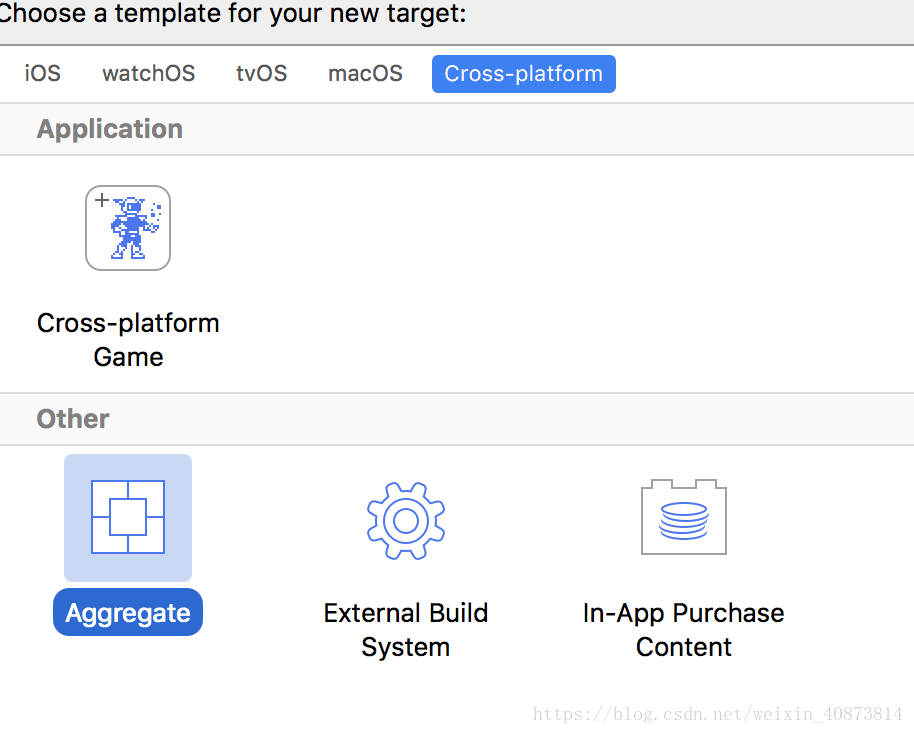Choose the External Build System gear icon

click(406, 521)
